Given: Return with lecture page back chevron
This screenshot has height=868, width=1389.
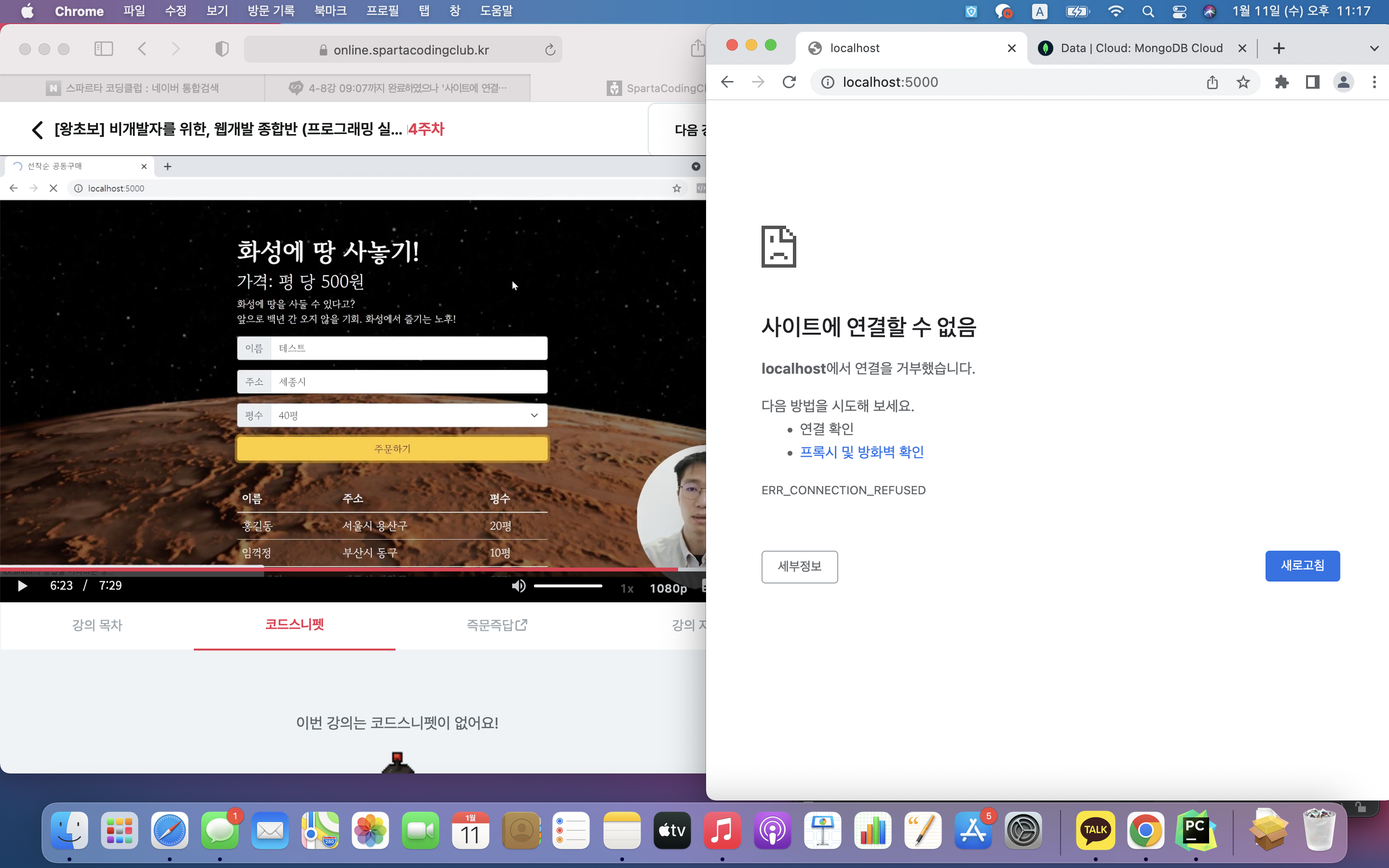Looking at the screenshot, I should point(37,130).
